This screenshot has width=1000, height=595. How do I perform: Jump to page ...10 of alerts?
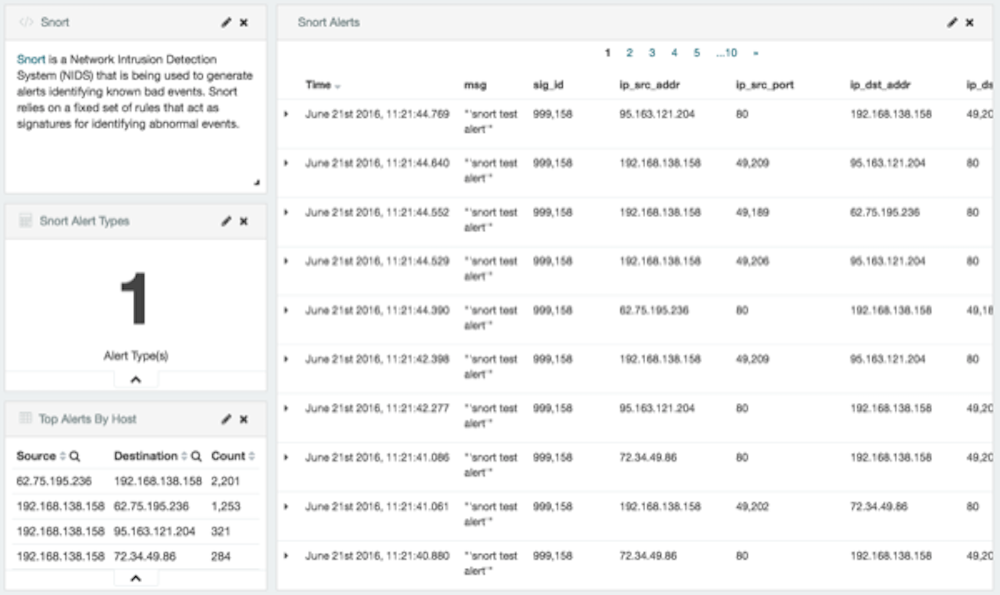pyautogui.click(x=726, y=53)
